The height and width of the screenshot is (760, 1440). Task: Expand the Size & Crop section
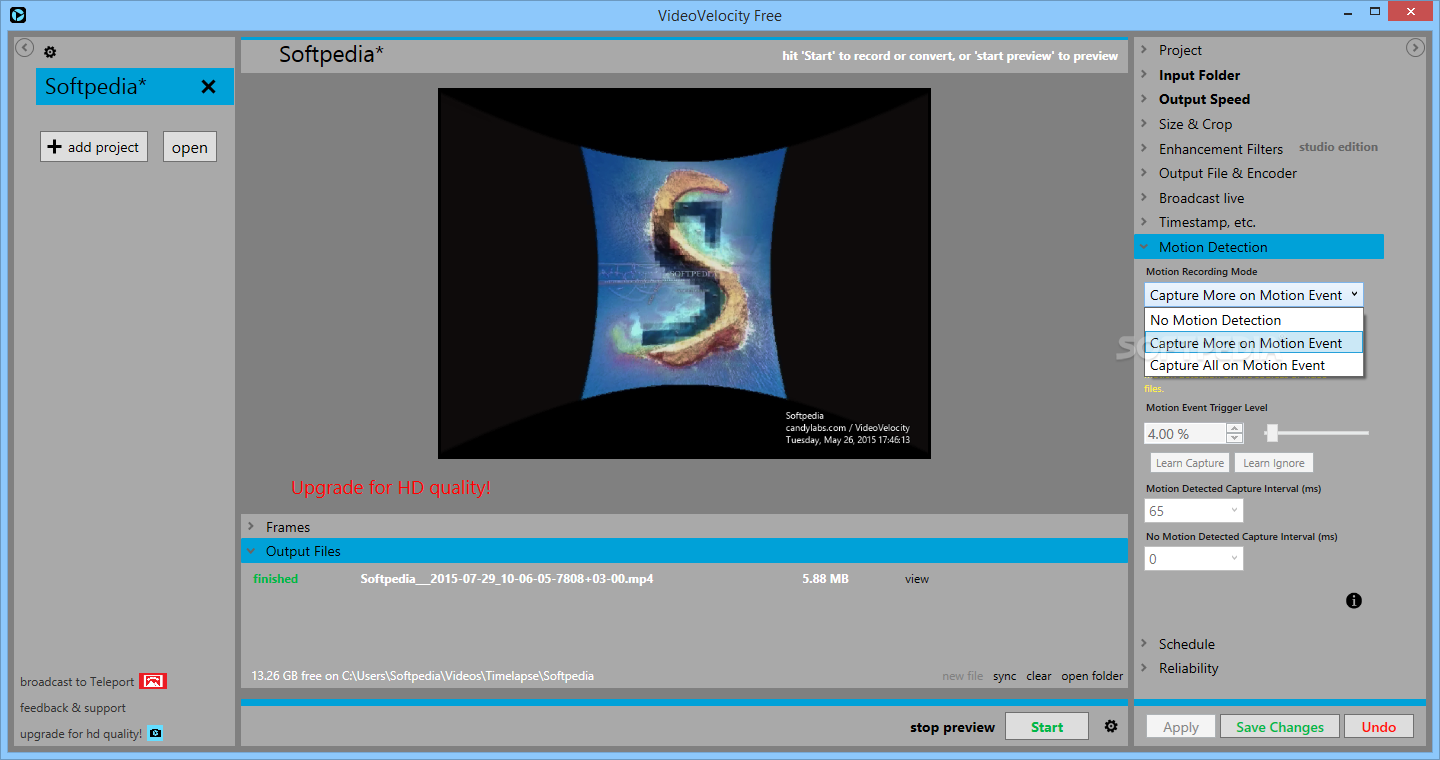(1195, 124)
